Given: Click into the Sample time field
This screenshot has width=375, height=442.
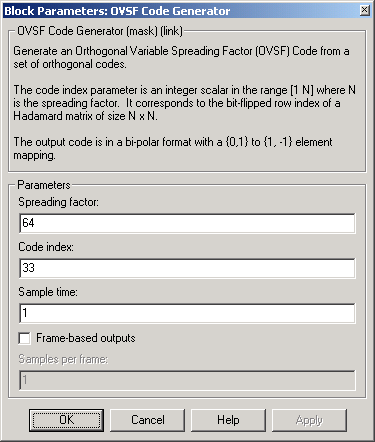Looking at the screenshot, I should (x=187, y=313).
